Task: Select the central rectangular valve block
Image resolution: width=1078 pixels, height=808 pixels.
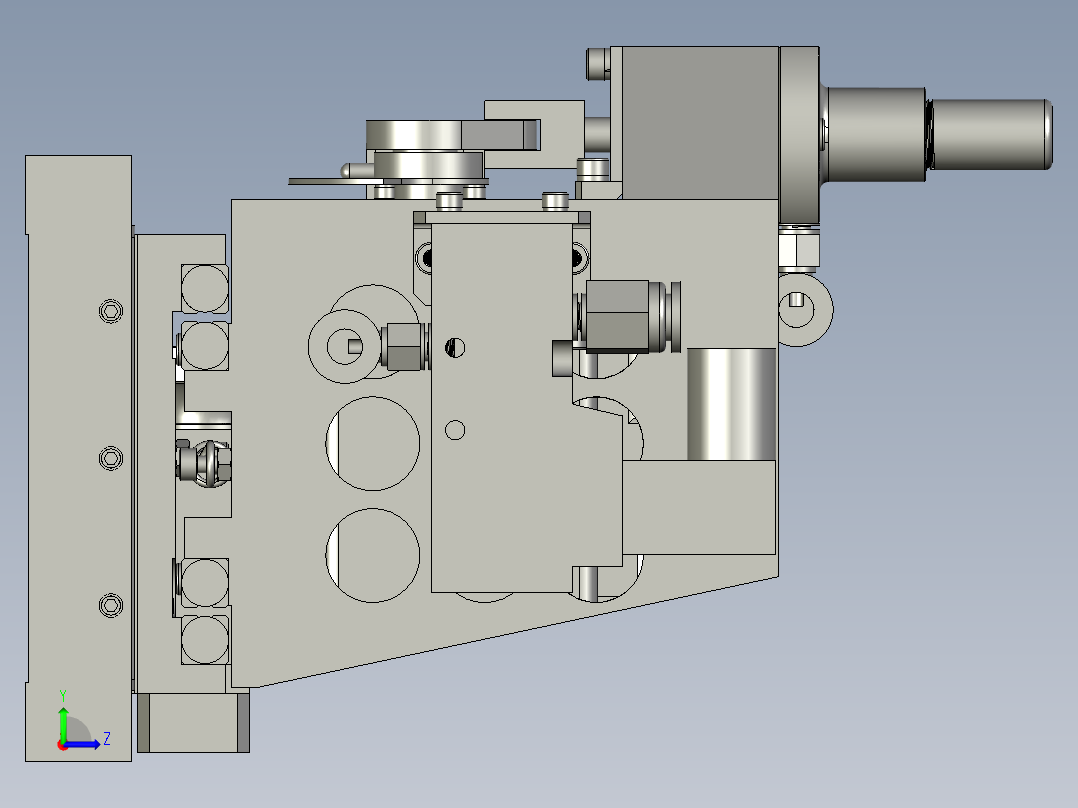Action: pos(502,406)
